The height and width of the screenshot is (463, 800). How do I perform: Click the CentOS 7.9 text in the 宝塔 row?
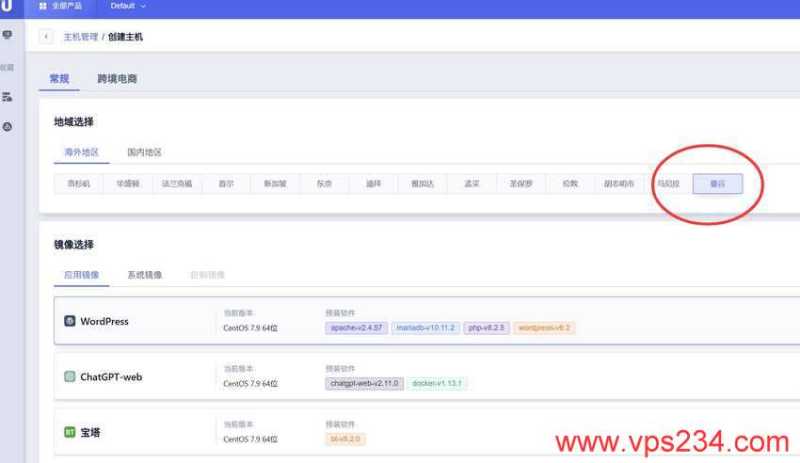250,440
